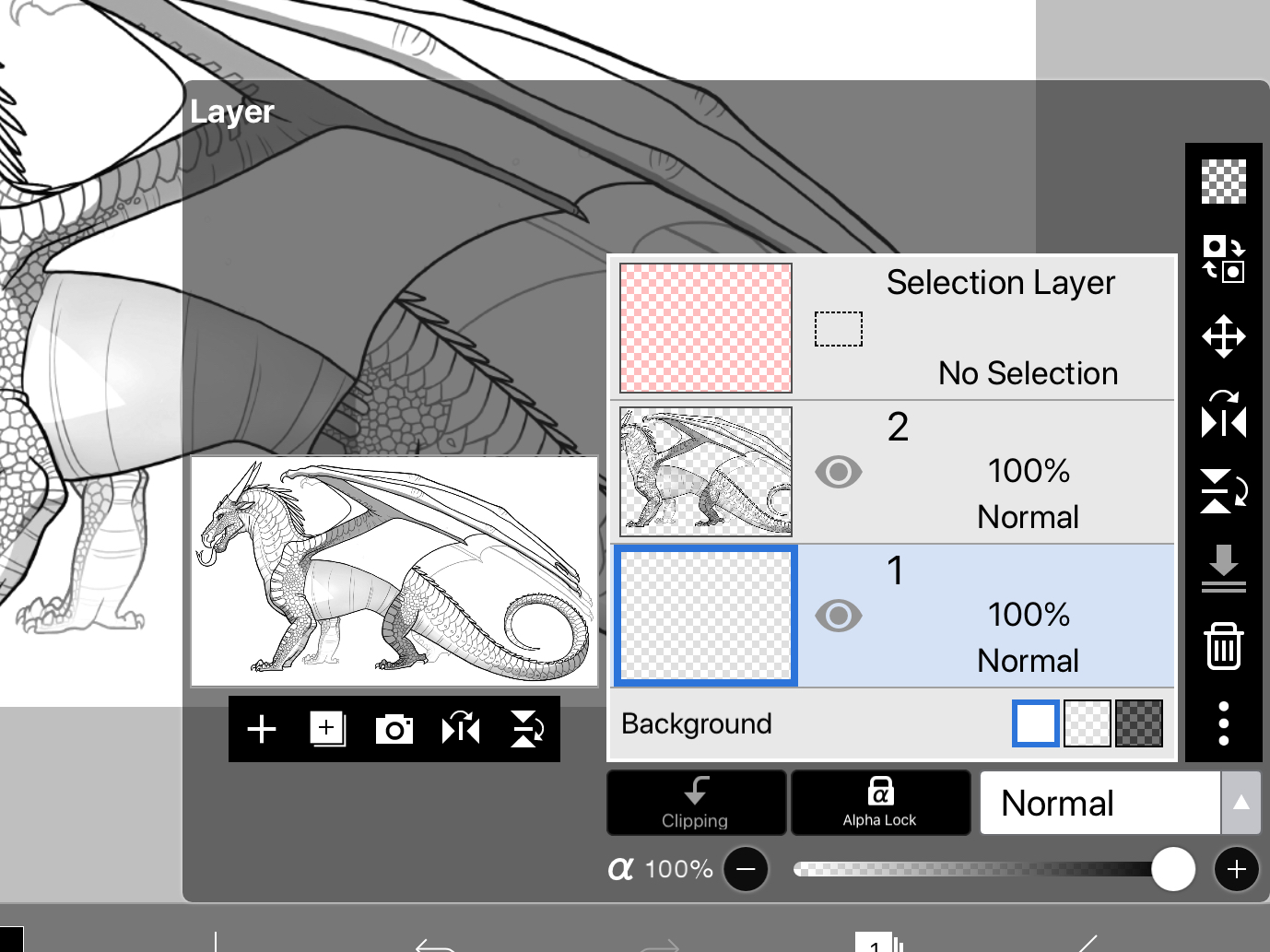Click the transparent checkerboard icon in sidebar

[1223, 181]
